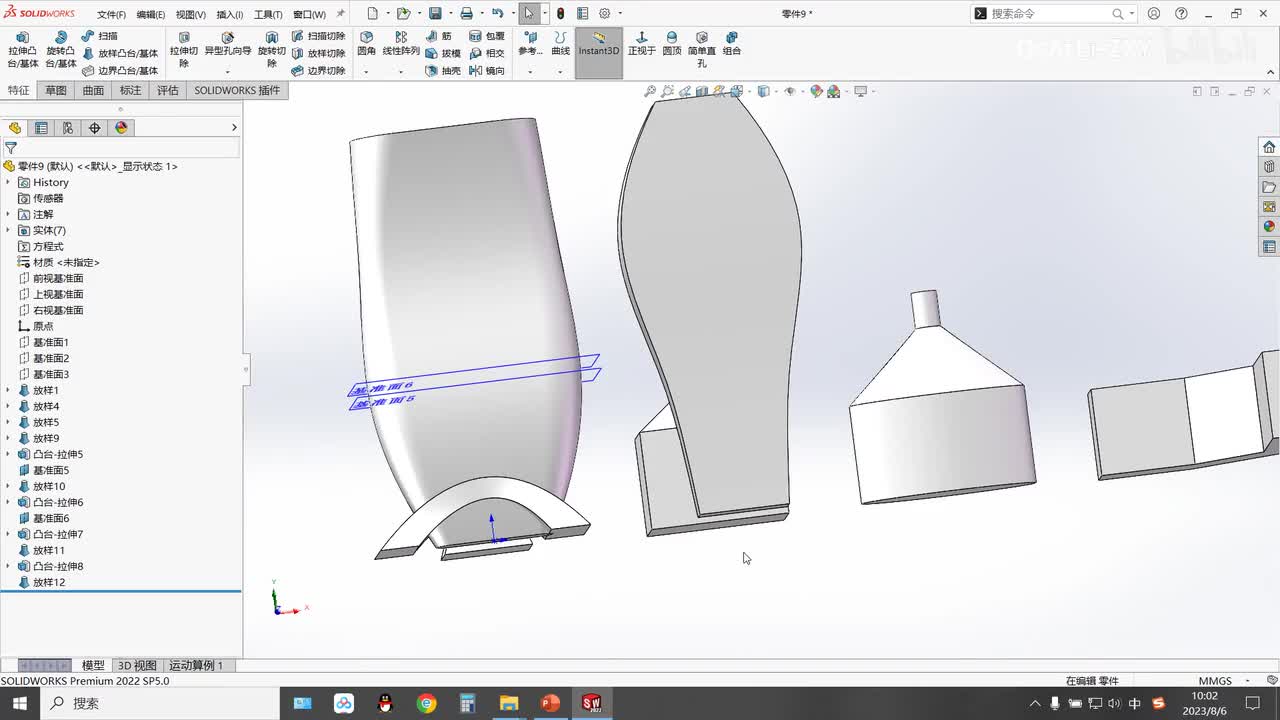Open the 编辑(E) menu

pyautogui.click(x=151, y=15)
